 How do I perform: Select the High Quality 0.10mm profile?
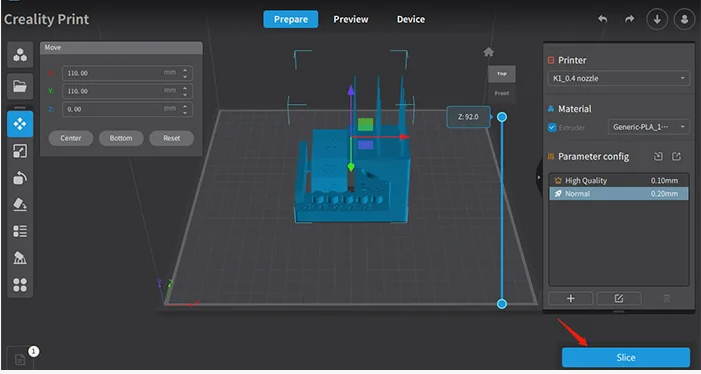[619, 181]
